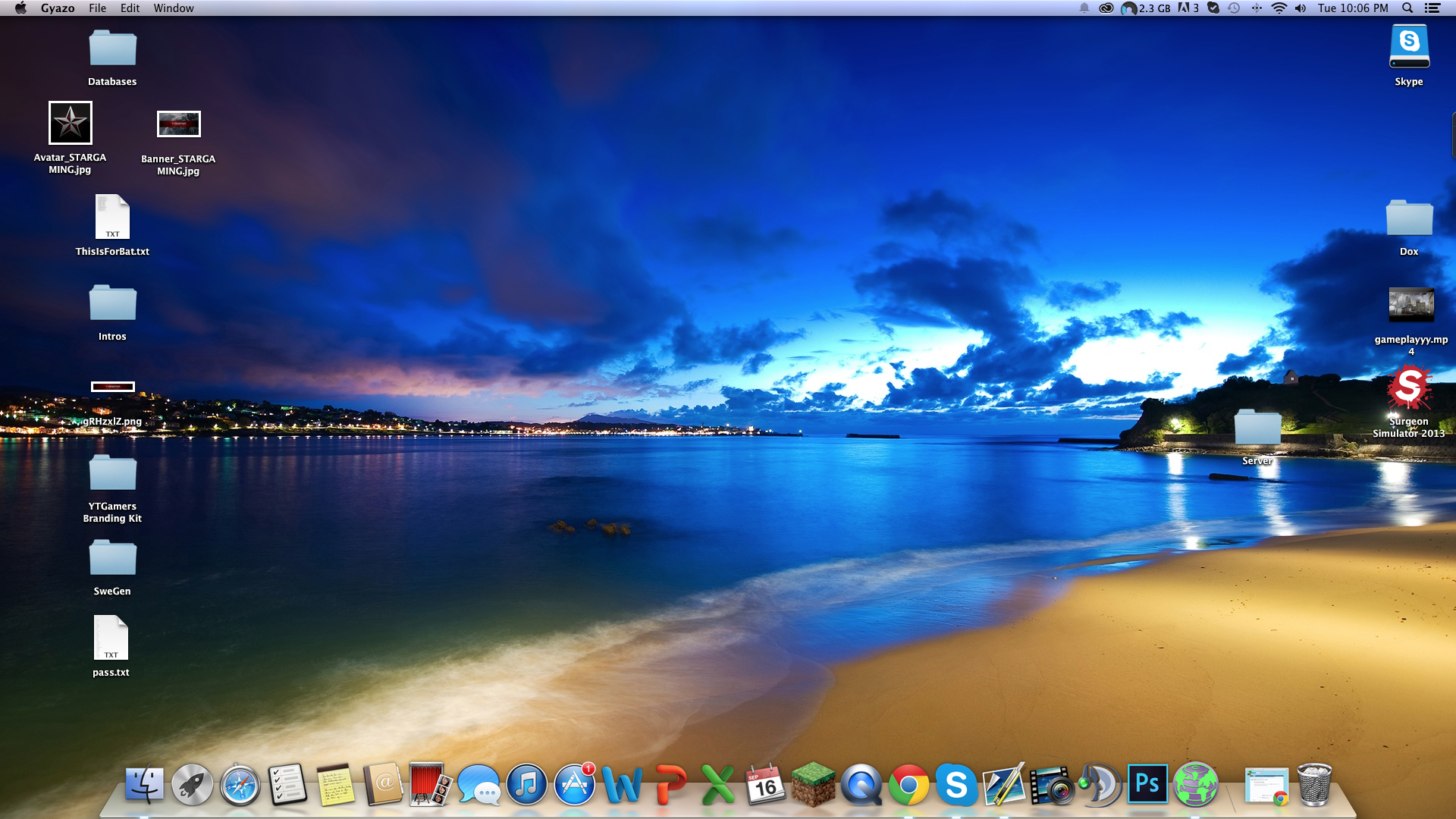Open the Window menu
The width and height of the screenshot is (1456, 819).
pyautogui.click(x=174, y=8)
